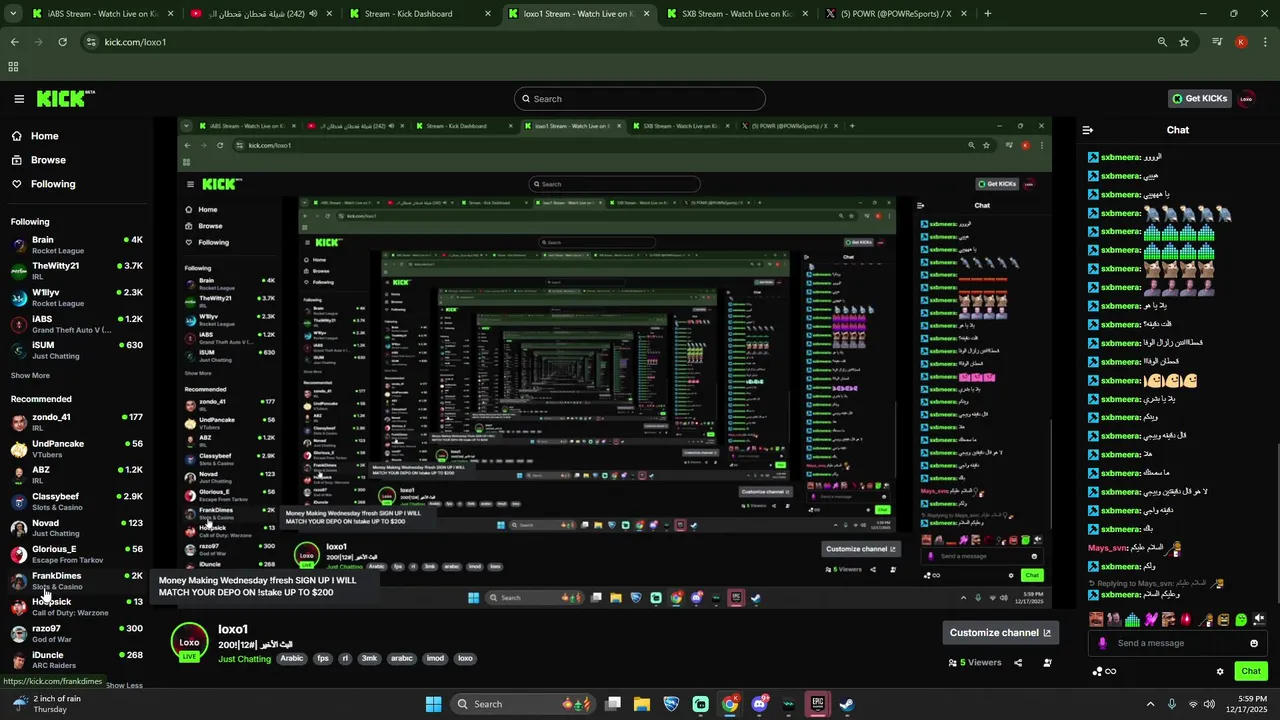Click Novad channel avatar
Viewport: 1280px width, 720px height.
tap(19, 528)
